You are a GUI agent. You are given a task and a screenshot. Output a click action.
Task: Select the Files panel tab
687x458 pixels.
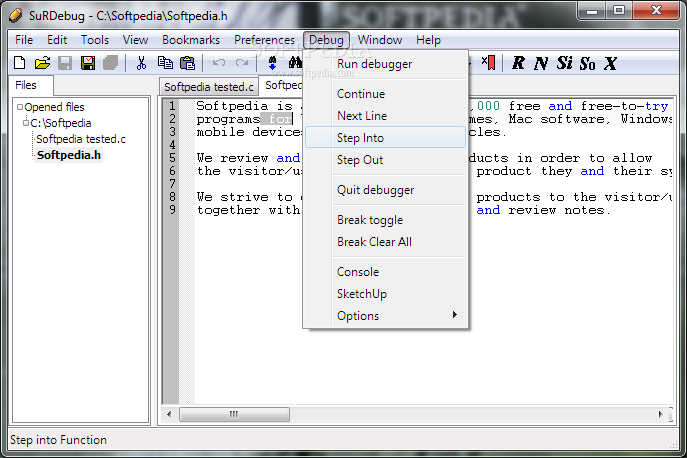[x=31, y=85]
